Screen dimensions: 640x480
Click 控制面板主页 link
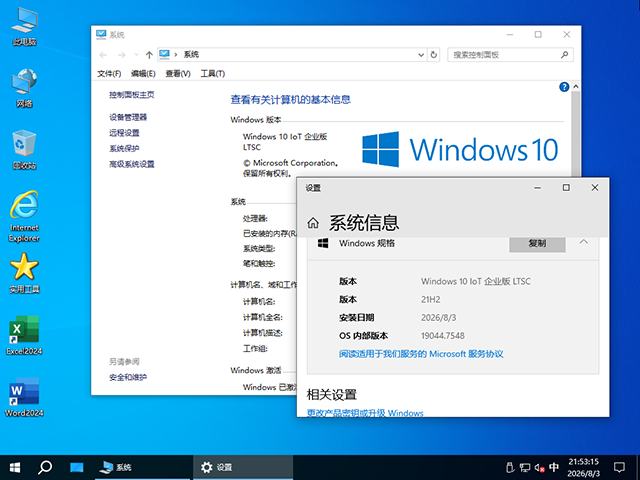click(132, 95)
